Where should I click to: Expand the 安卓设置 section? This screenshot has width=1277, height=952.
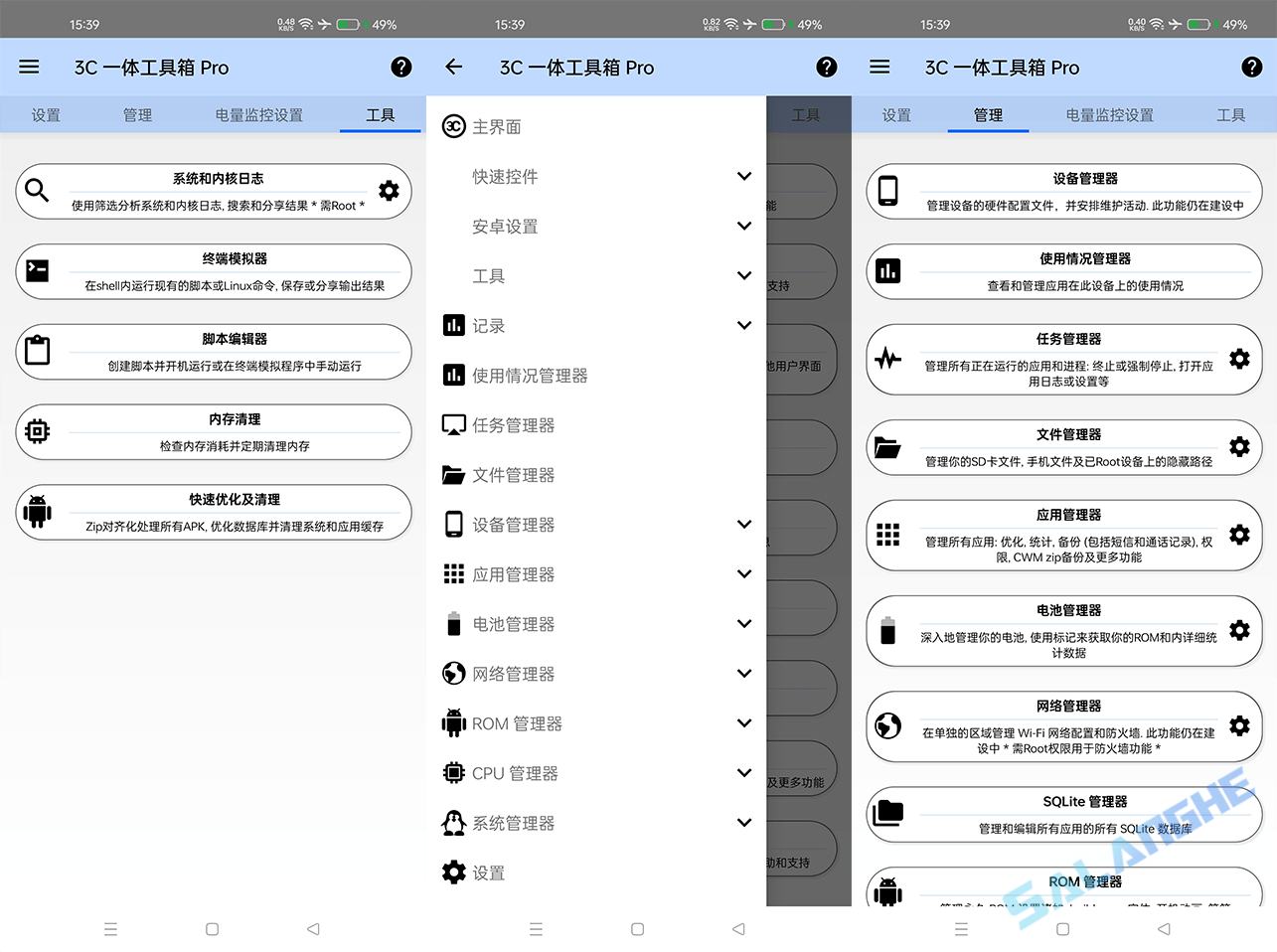(744, 226)
